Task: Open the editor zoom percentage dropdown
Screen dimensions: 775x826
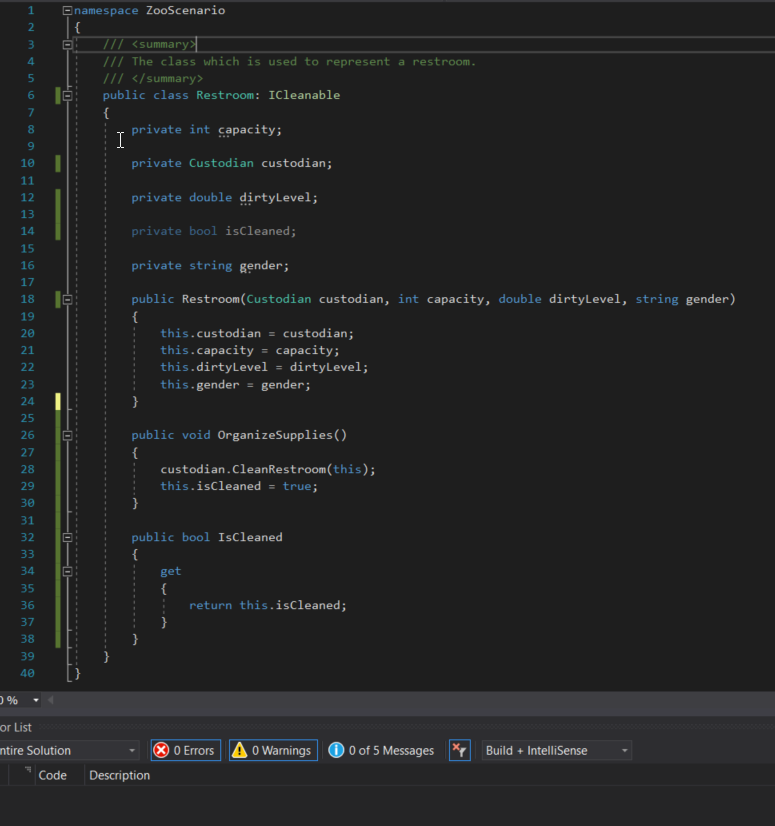Action: tap(37, 700)
